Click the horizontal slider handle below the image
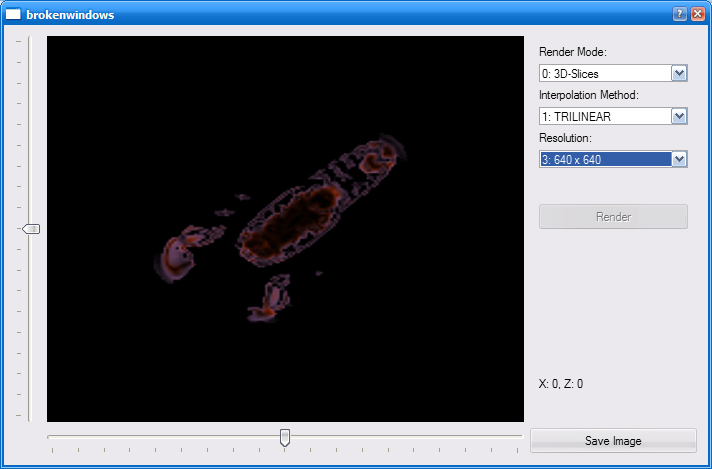Screen dimensions: 712x469 (285, 437)
